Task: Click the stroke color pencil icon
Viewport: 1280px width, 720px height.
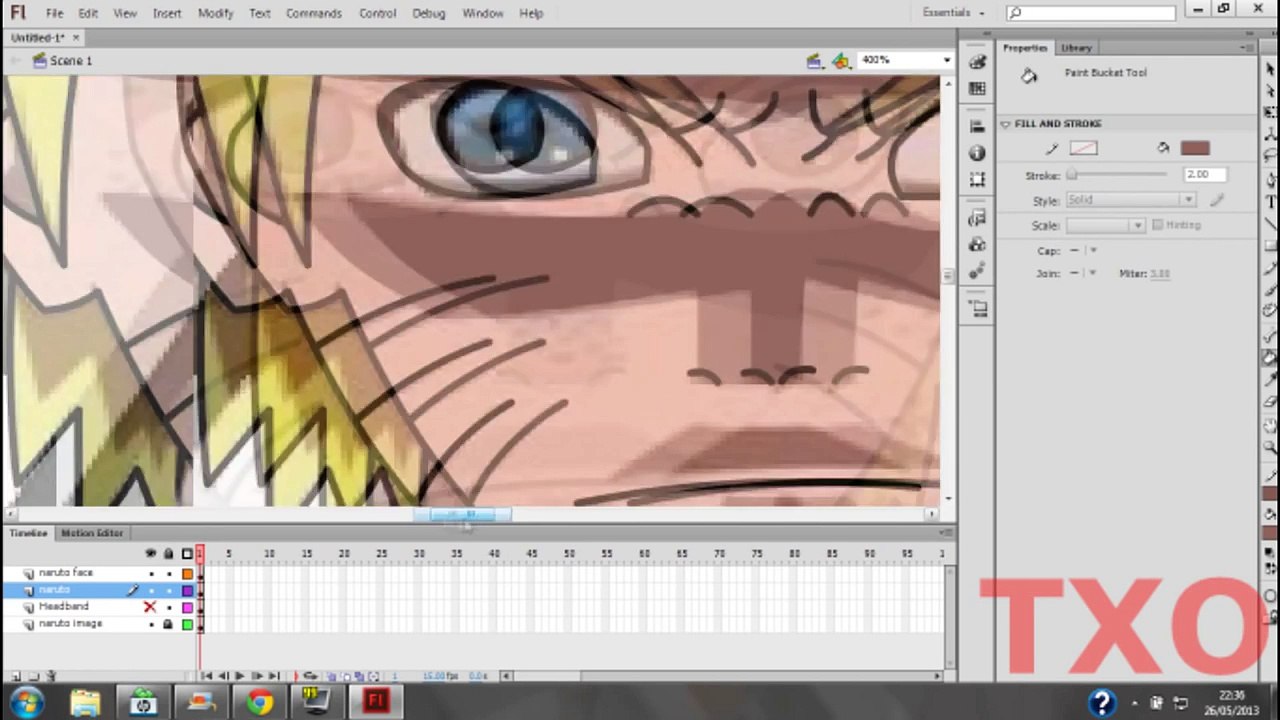Action: point(1051,149)
